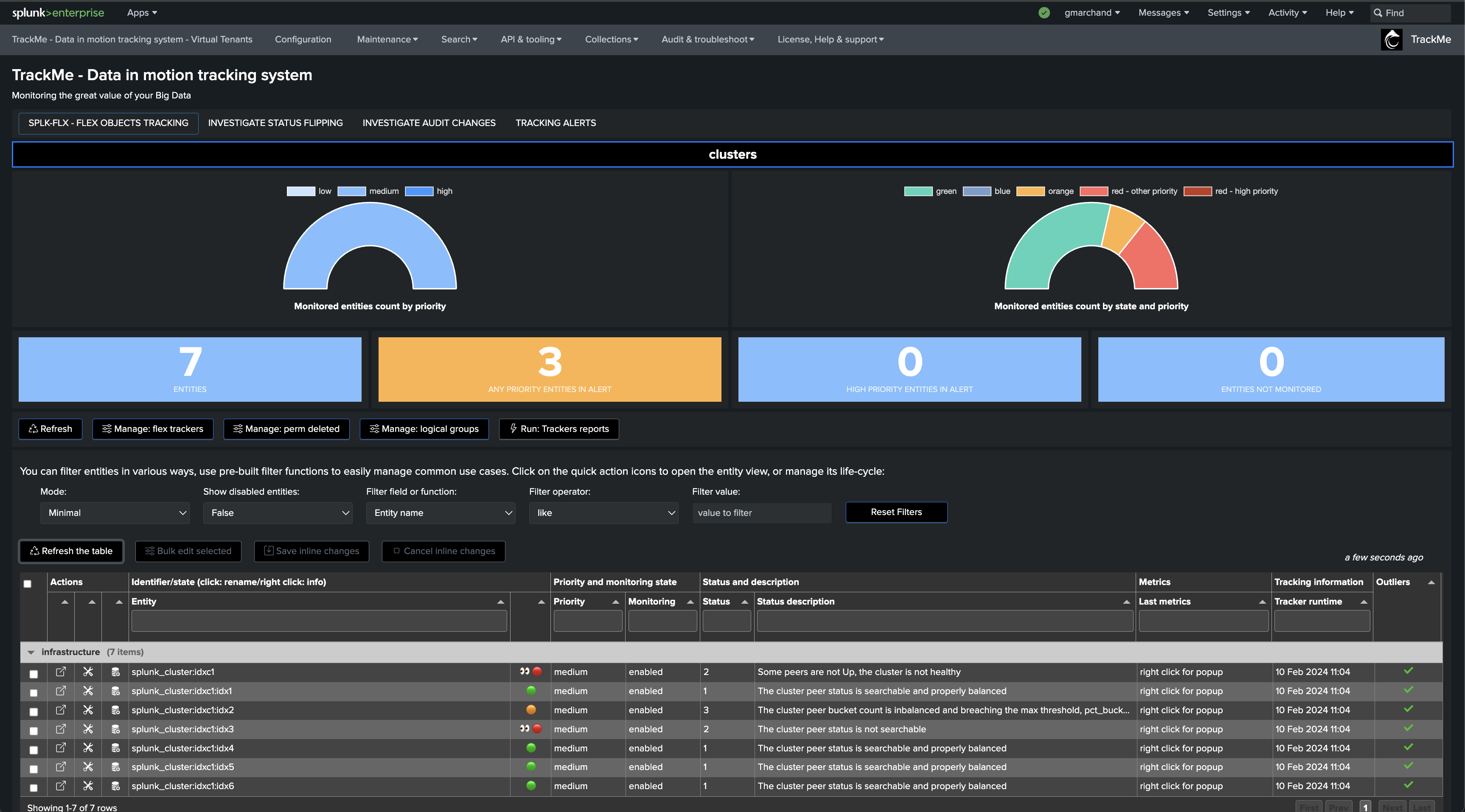
Task: Open the Mode dropdown set to Minimal
Action: [x=115, y=513]
